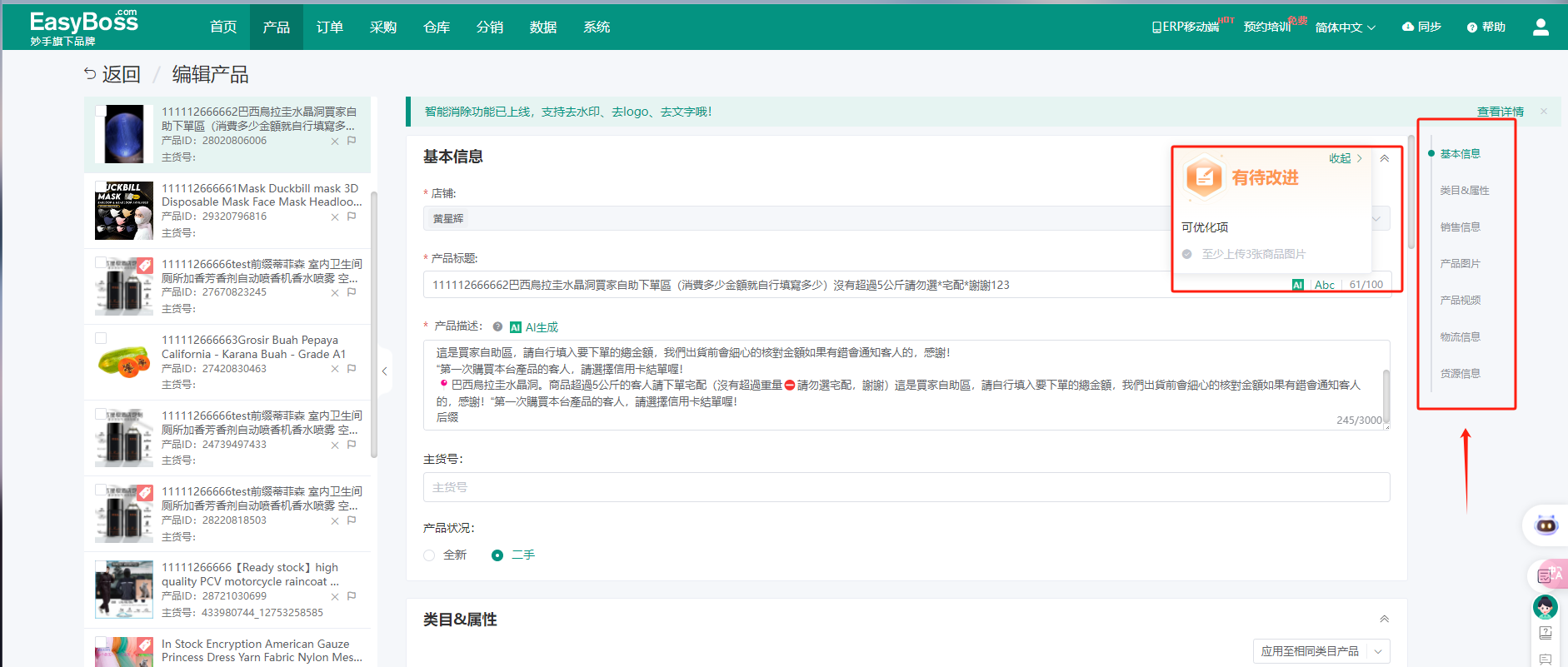
Task: Remove product 27420830463 with X icon
Action: [335, 369]
